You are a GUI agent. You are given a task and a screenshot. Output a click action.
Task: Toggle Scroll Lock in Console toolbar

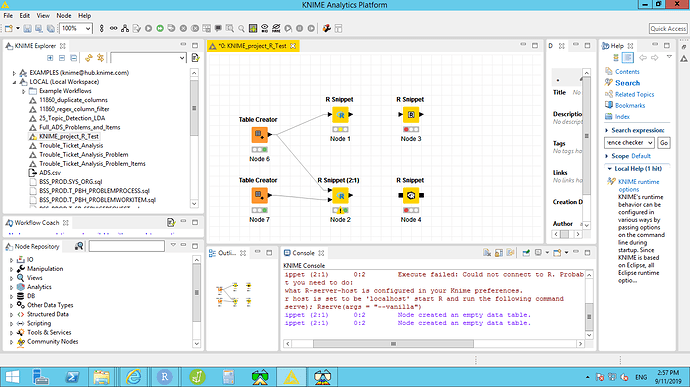pyautogui.click(x=499, y=253)
